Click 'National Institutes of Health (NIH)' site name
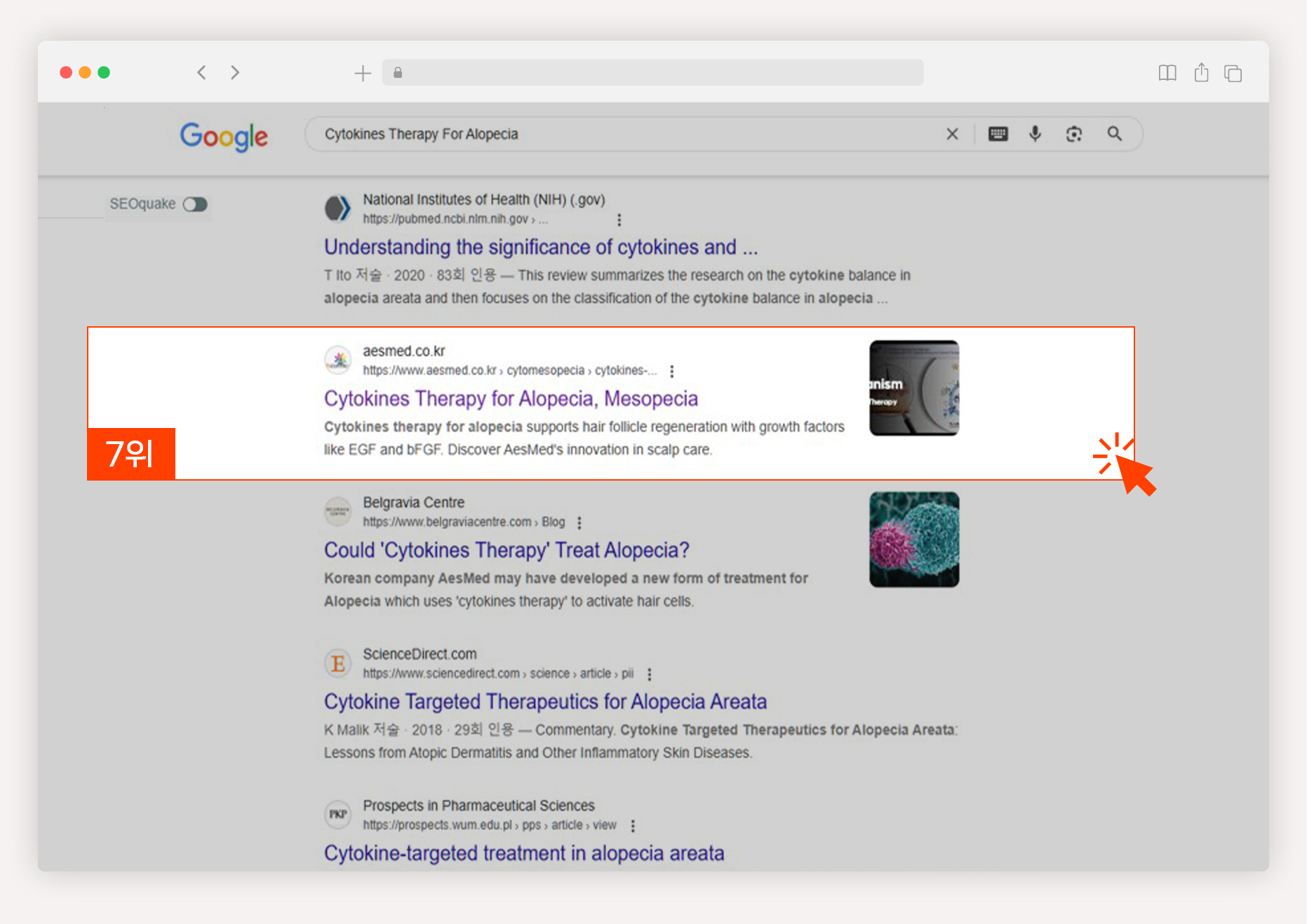 [x=484, y=199]
